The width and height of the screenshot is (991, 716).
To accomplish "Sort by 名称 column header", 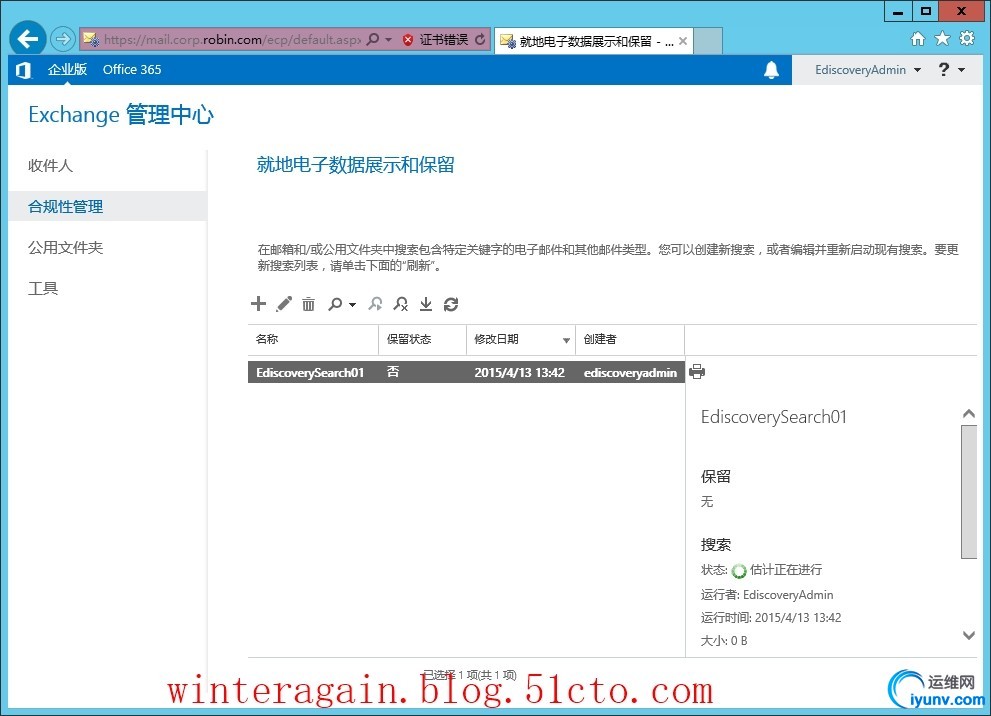I will (x=313, y=339).
